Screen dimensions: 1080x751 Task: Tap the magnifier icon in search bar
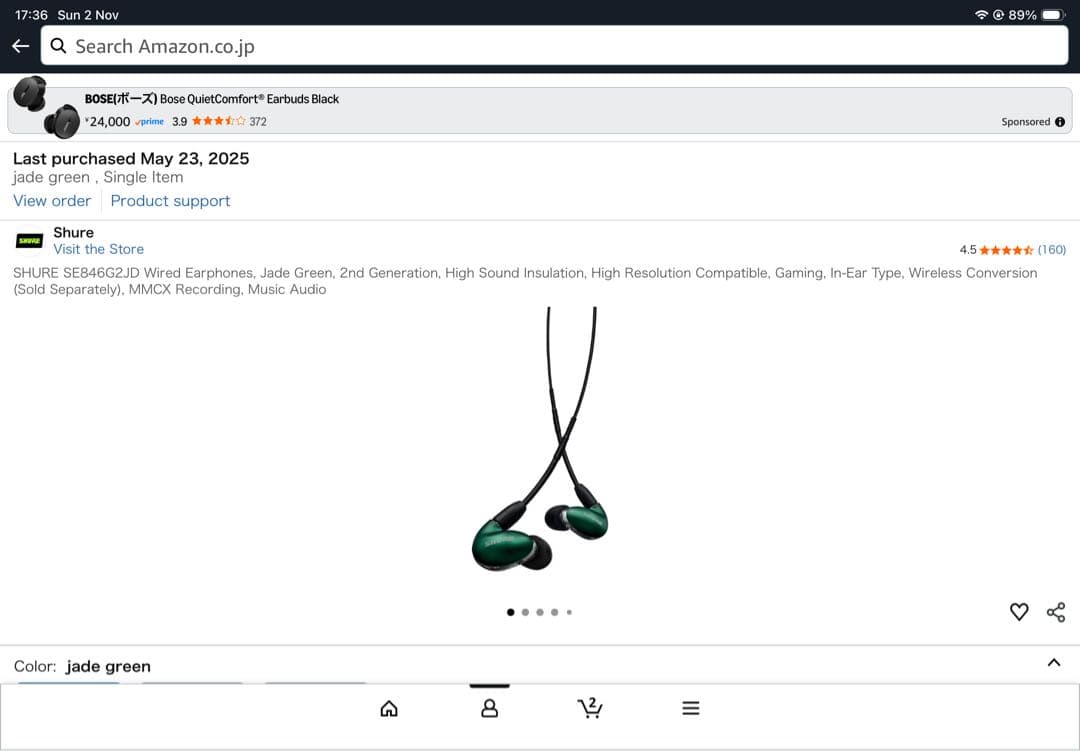coord(59,46)
